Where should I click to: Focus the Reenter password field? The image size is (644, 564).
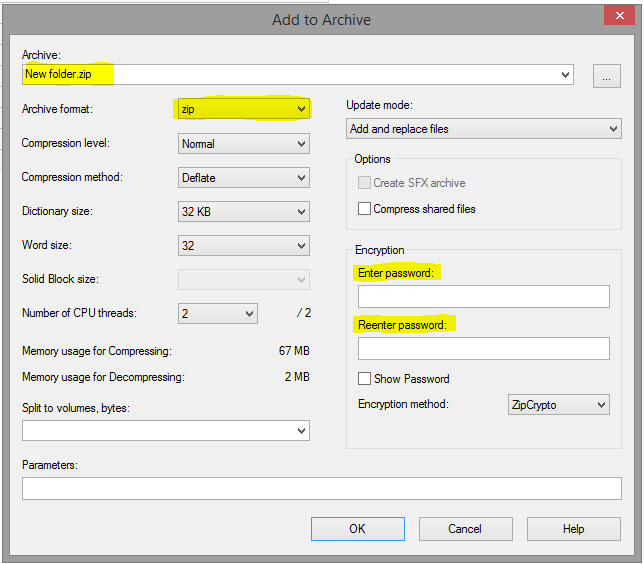483,349
